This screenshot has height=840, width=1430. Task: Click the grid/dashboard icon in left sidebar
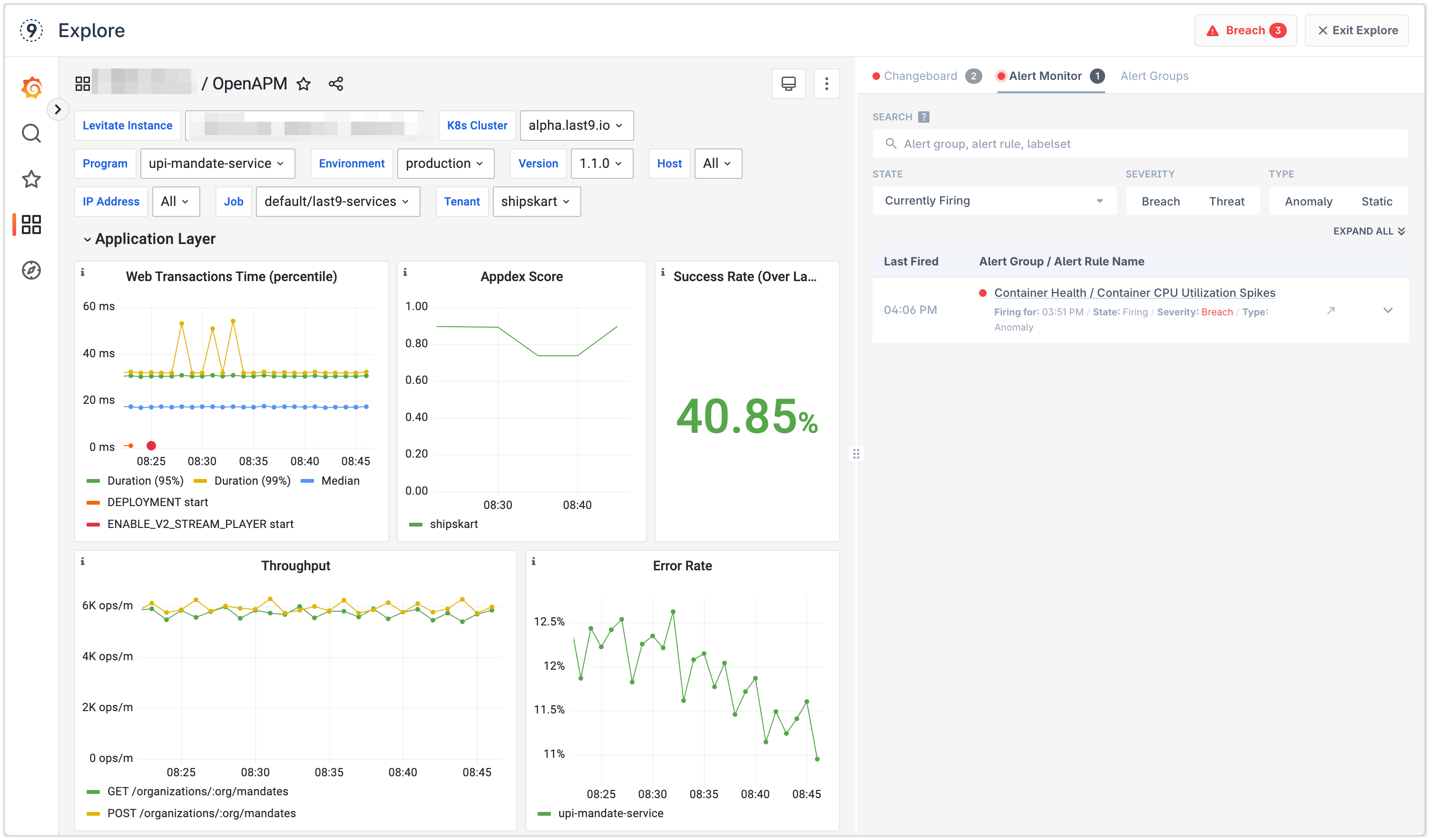pos(31,225)
